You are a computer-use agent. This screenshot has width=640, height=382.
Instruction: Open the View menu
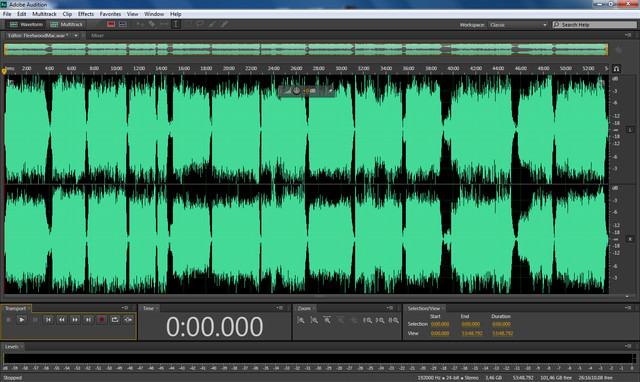click(132, 14)
